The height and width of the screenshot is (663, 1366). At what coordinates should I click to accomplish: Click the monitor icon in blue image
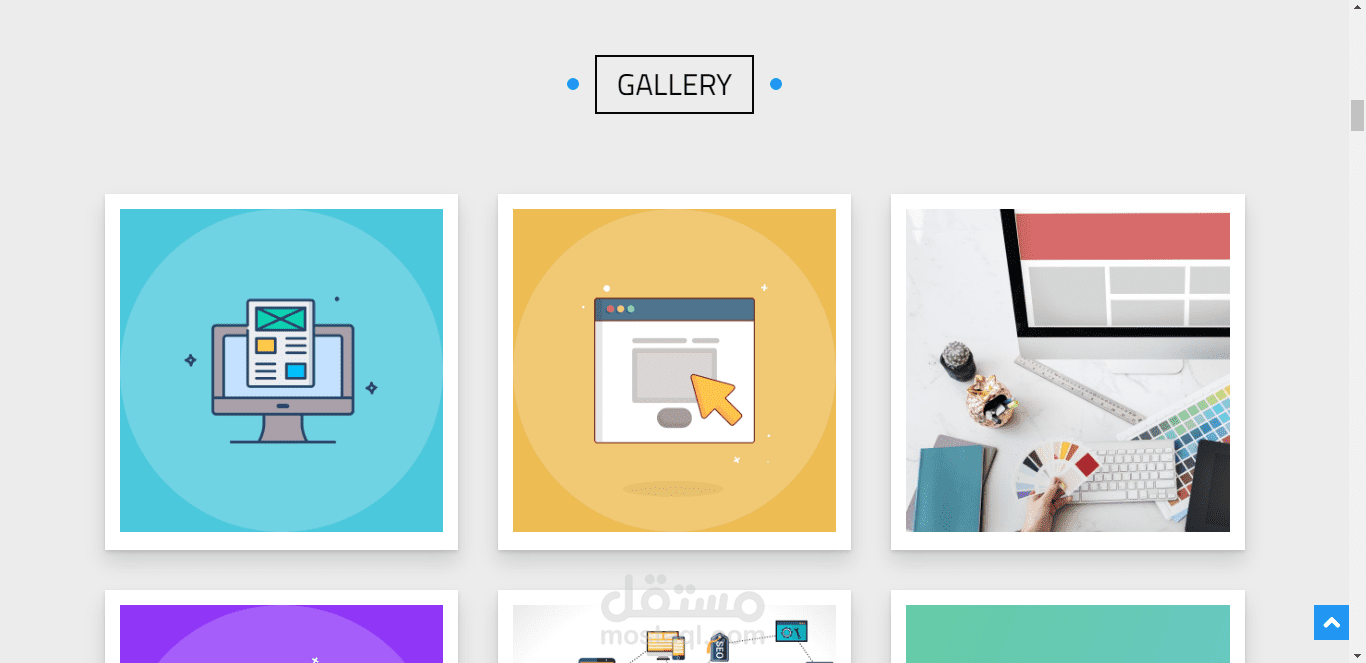[x=282, y=372]
